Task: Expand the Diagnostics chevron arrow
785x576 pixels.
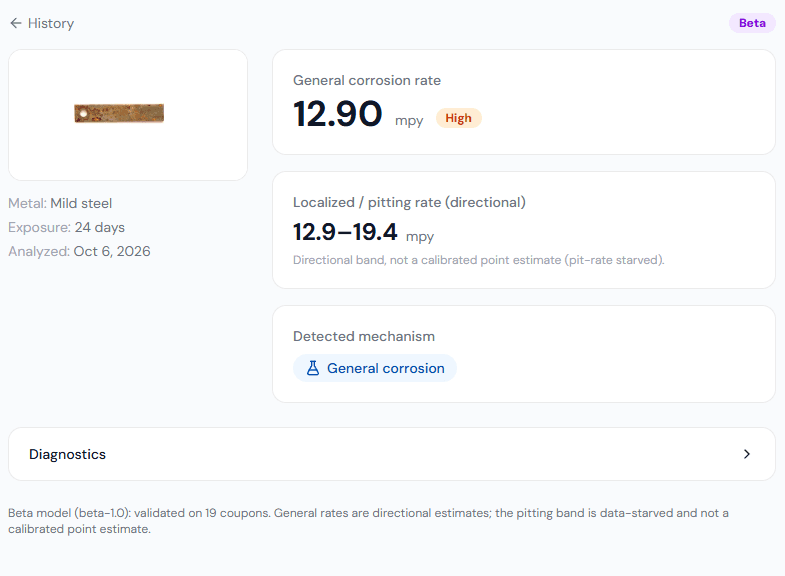Action: [x=746, y=454]
